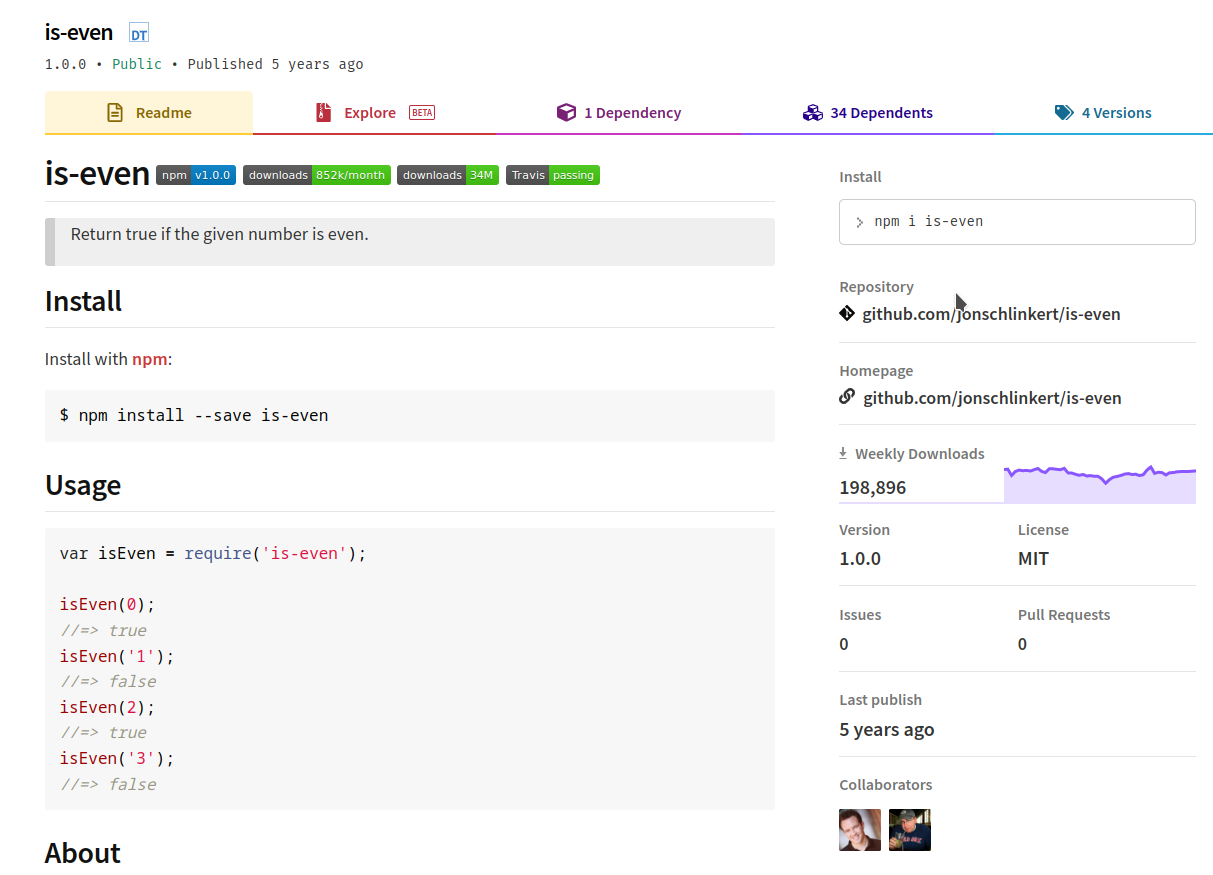Image resolution: width=1213 pixels, height=875 pixels.
Task: Click the $ npm install --save is-even code
Action: click(x=194, y=414)
